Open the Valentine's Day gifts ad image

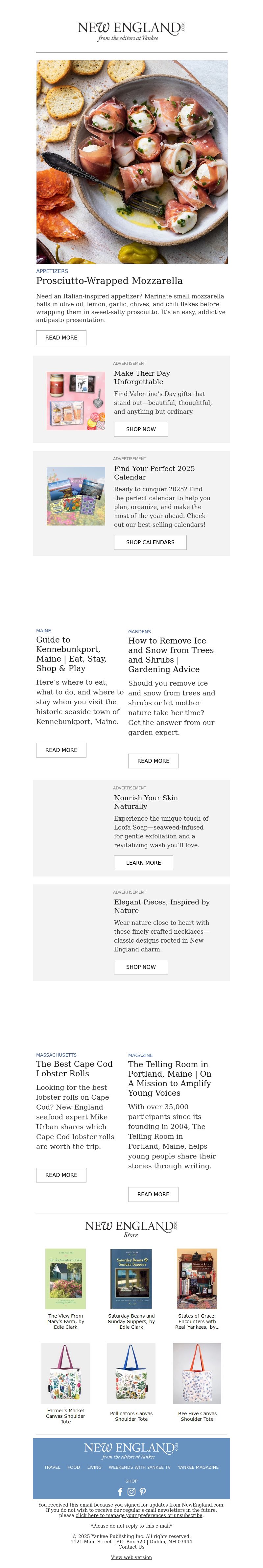[x=76, y=401]
